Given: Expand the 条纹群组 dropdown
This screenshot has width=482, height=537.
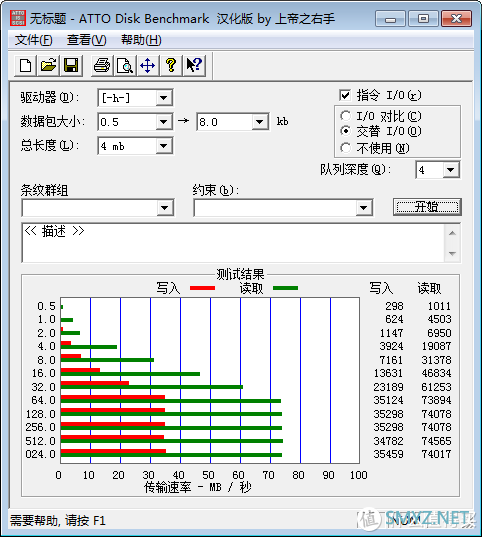Looking at the screenshot, I should 165,208.
